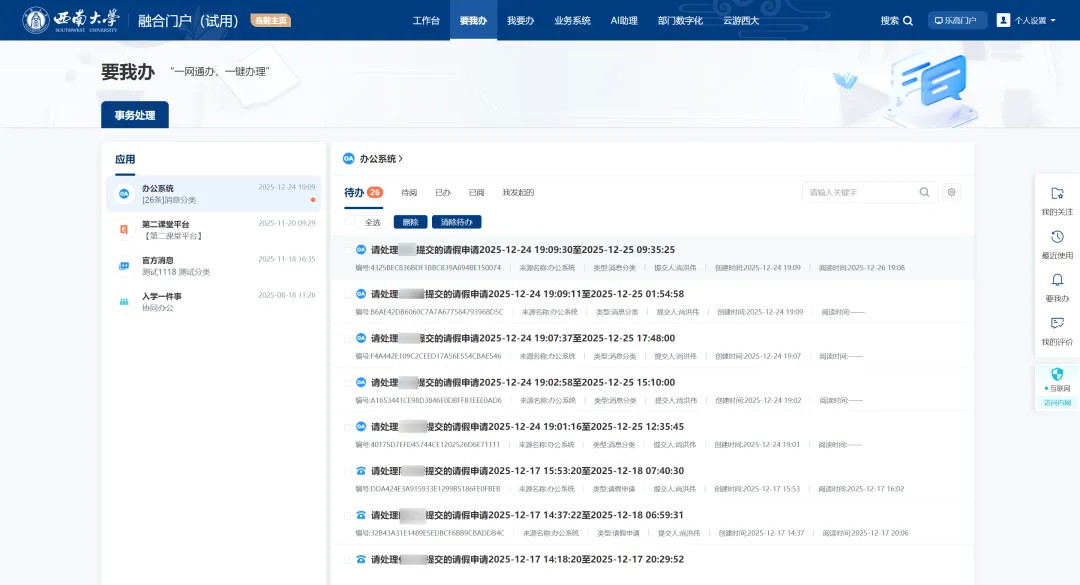The image size is (1080, 585).
Task: Open the 个人设置 dropdown menu
Action: tap(1027, 21)
